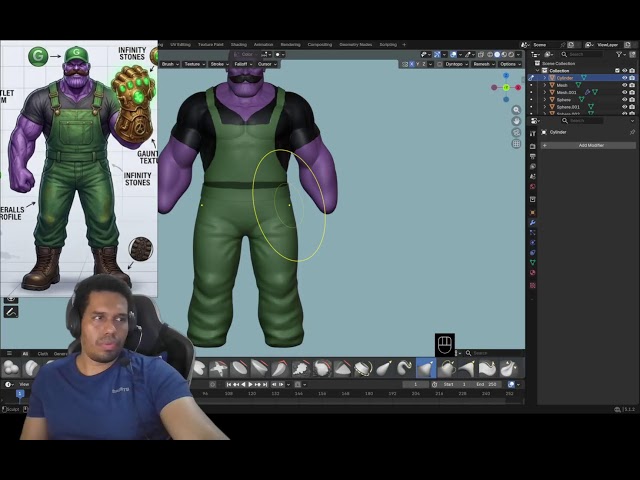Toggle Sphere visibility eye icon
This screenshot has width=640, height=480.
coord(624,100)
